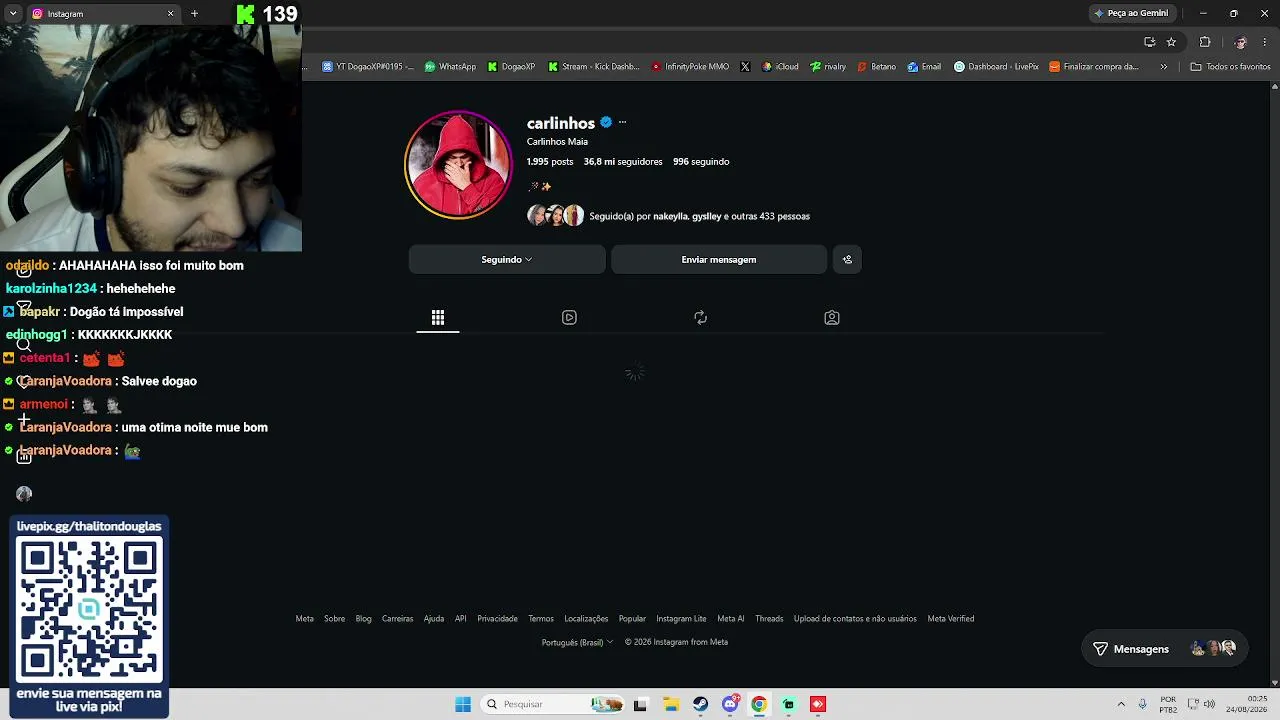Open the Betano bookmark
This screenshot has width=1280, height=720.
pyautogui.click(x=876, y=67)
